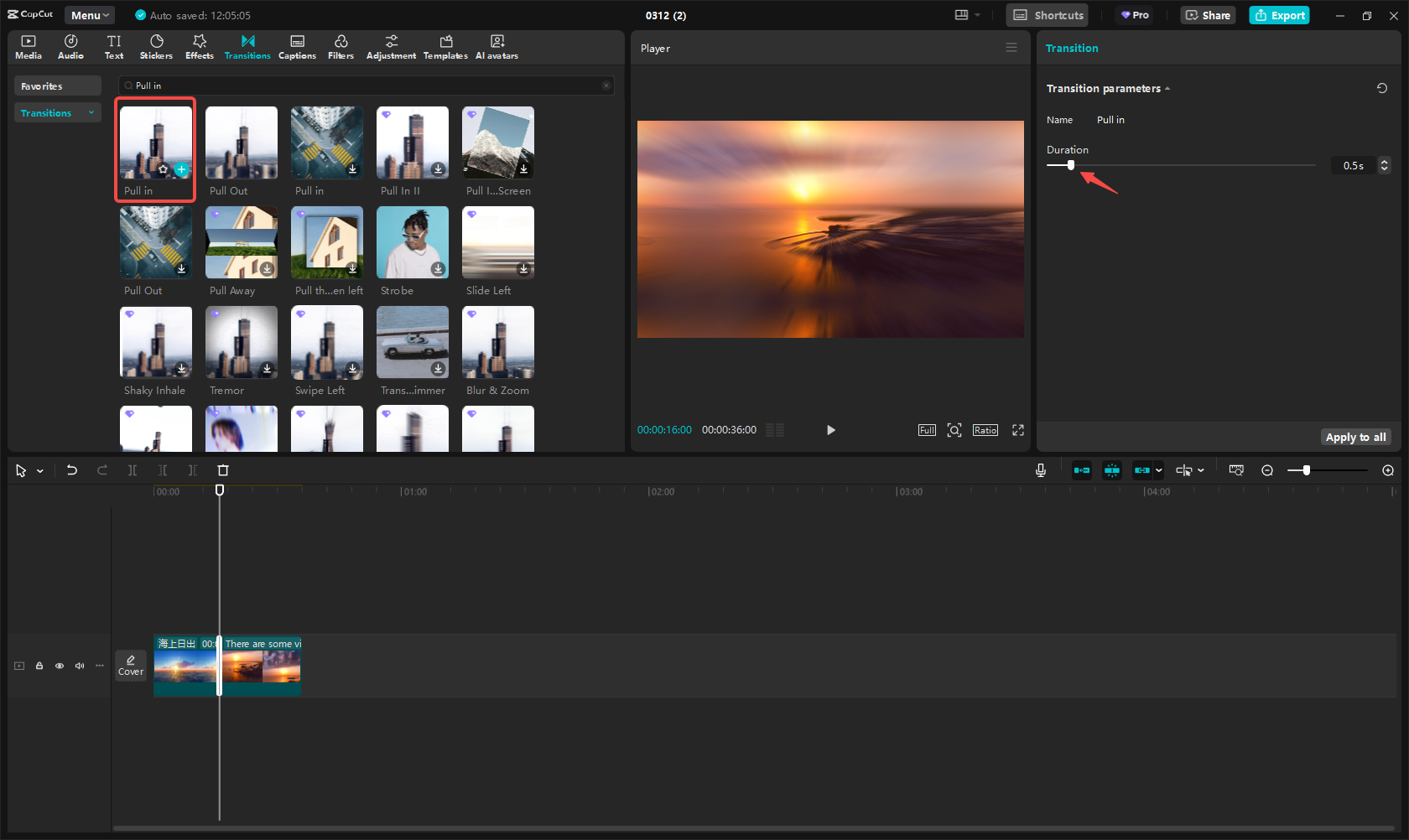Click the undo arrow in timeline toolbar
Screen dimensions: 1409x840
pos(72,470)
